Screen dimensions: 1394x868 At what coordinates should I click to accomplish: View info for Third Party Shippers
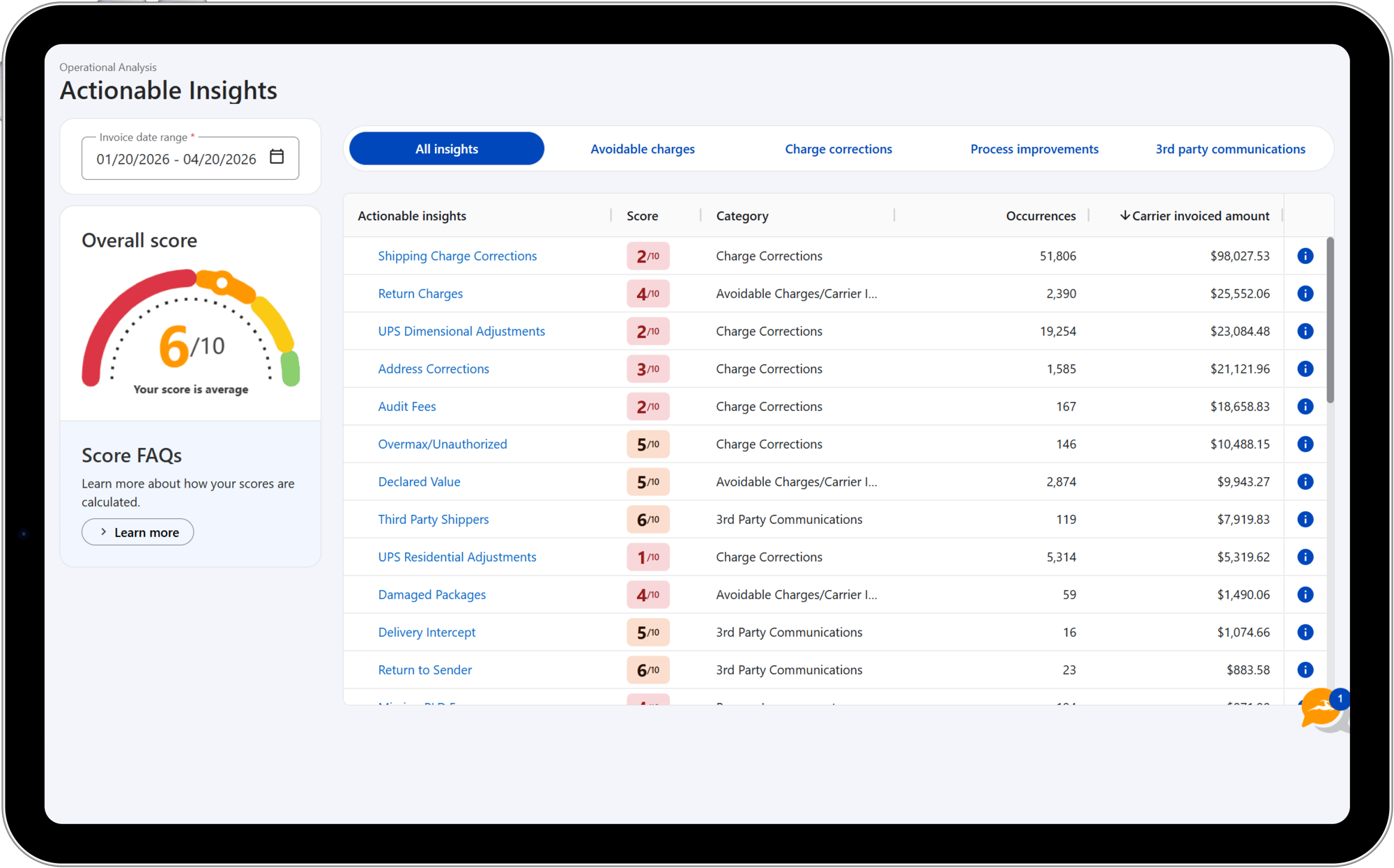coord(1305,519)
